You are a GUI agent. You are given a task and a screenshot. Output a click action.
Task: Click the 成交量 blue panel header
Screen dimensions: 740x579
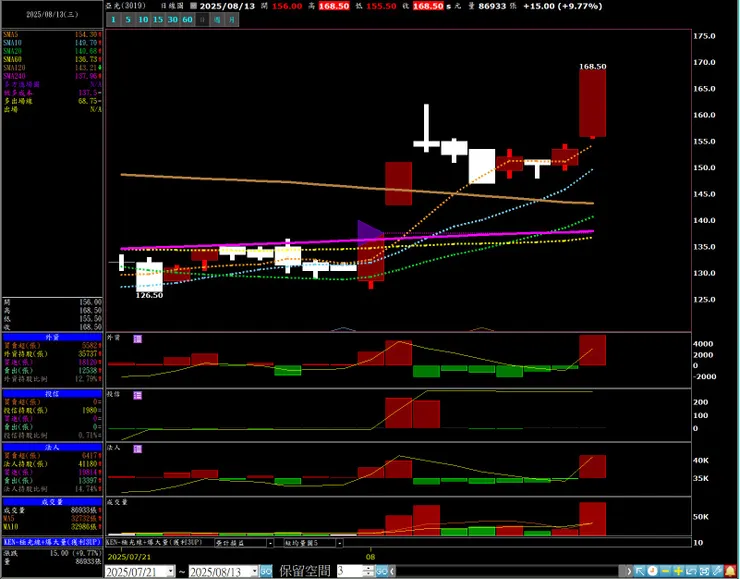(x=52, y=502)
